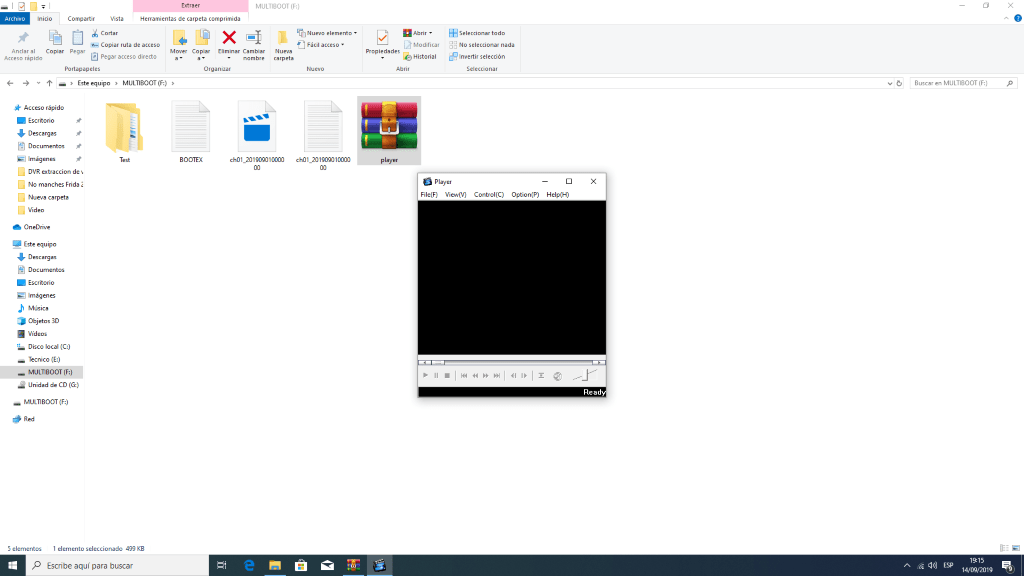Image resolution: width=1024 pixels, height=576 pixels.
Task: Click Cortar scissors icon in ribbon
Action: click(x=96, y=33)
